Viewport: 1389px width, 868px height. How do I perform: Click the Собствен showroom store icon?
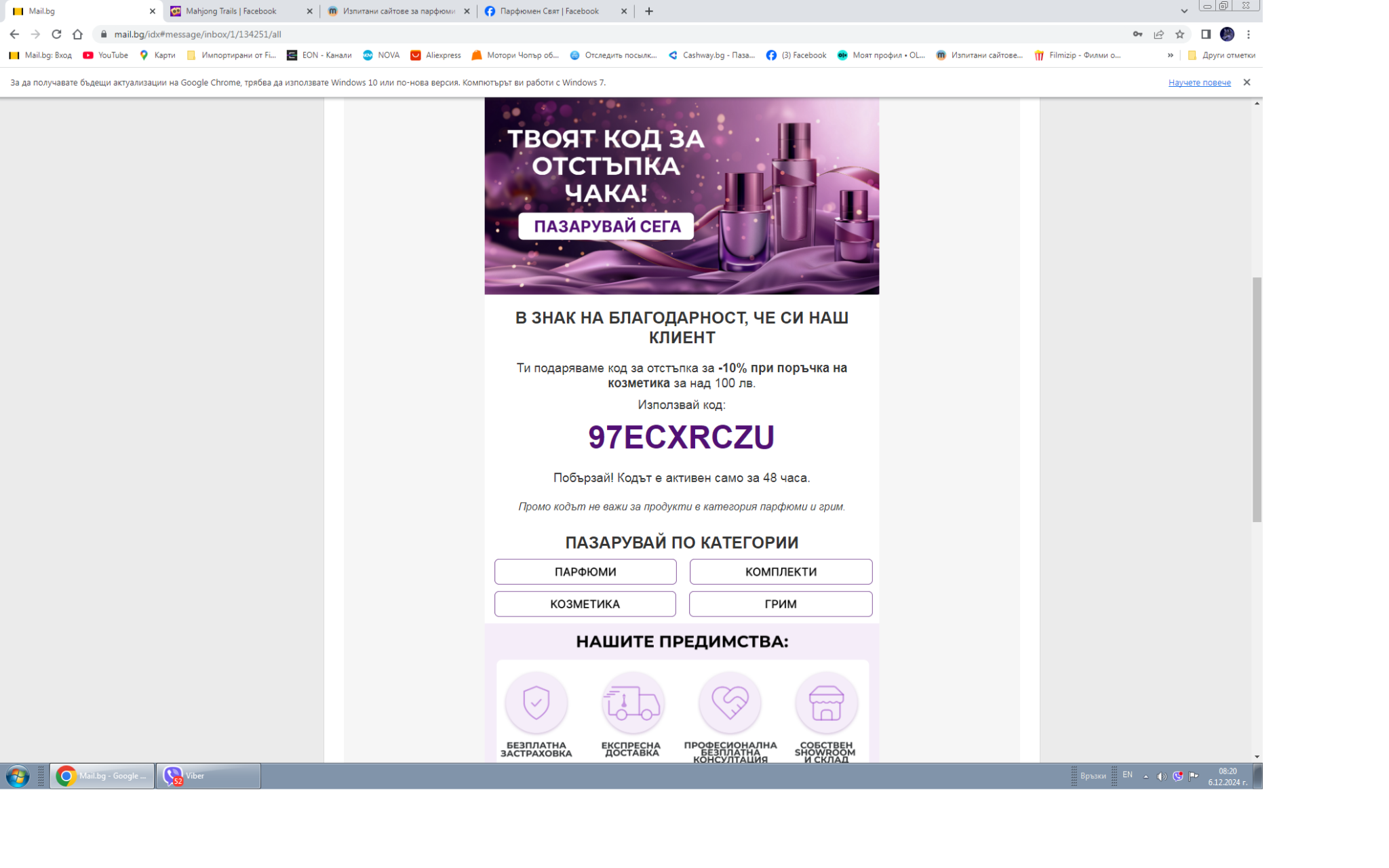(x=826, y=703)
